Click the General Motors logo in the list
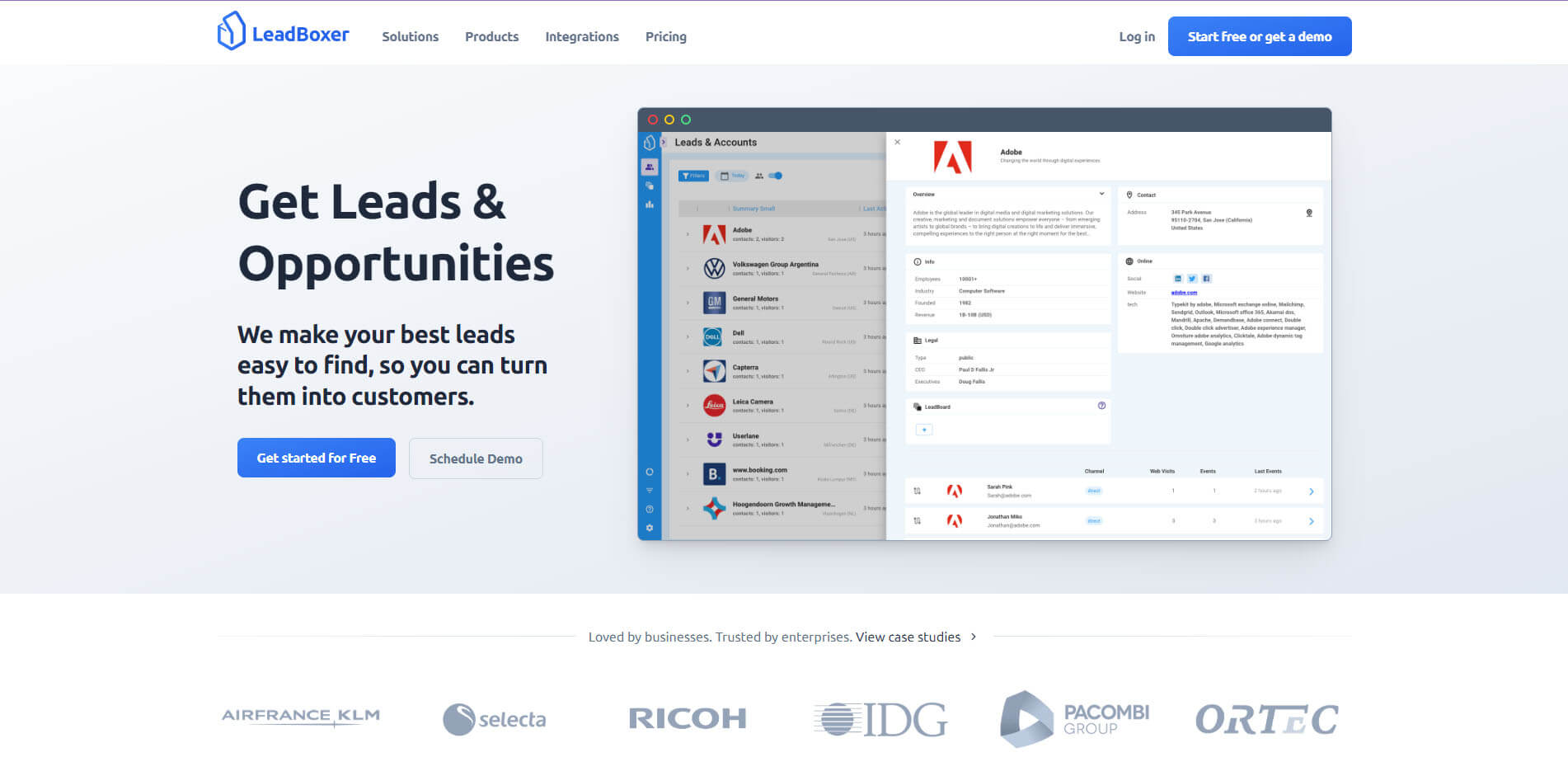Image resolution: width=1568 pixels, height=757 pixels. (714, 303)
